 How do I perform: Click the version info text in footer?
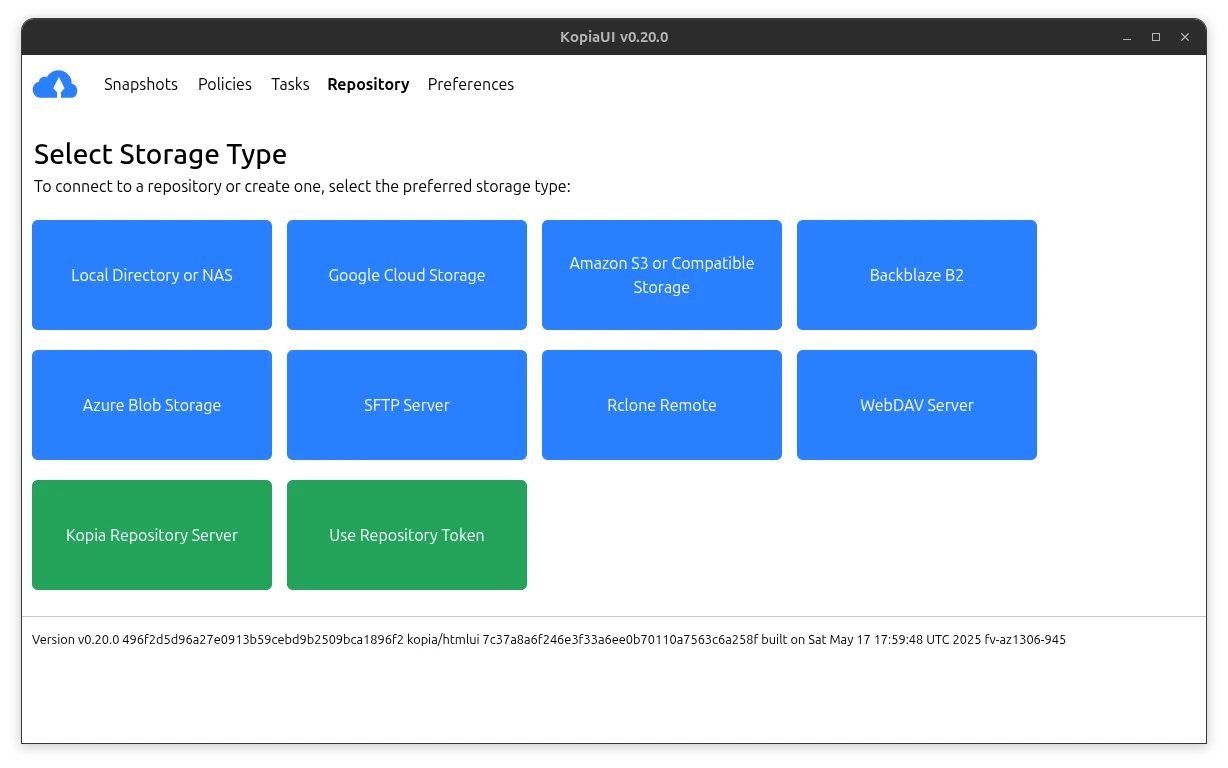[x=548, y=640]
